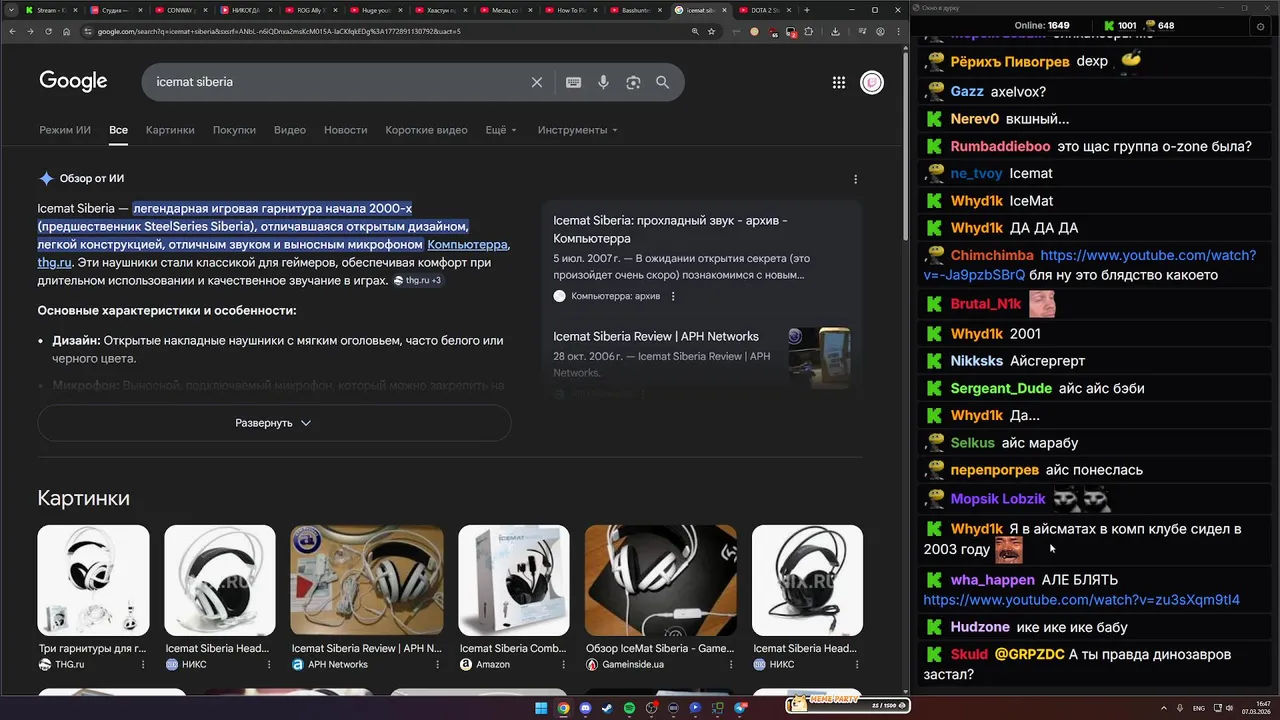
Task: Open Gameinside.ua review image thumbnail
Action: (661, 580)
